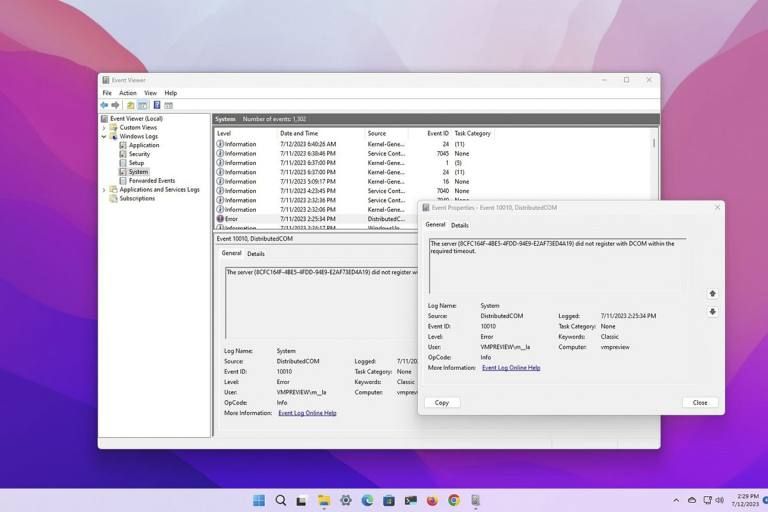Image resolution: width=768 pixels, height=512 pixels.
Task: Open General tab in Event Properties dialog
Action: pyautogui.click(x=435, y=224)
